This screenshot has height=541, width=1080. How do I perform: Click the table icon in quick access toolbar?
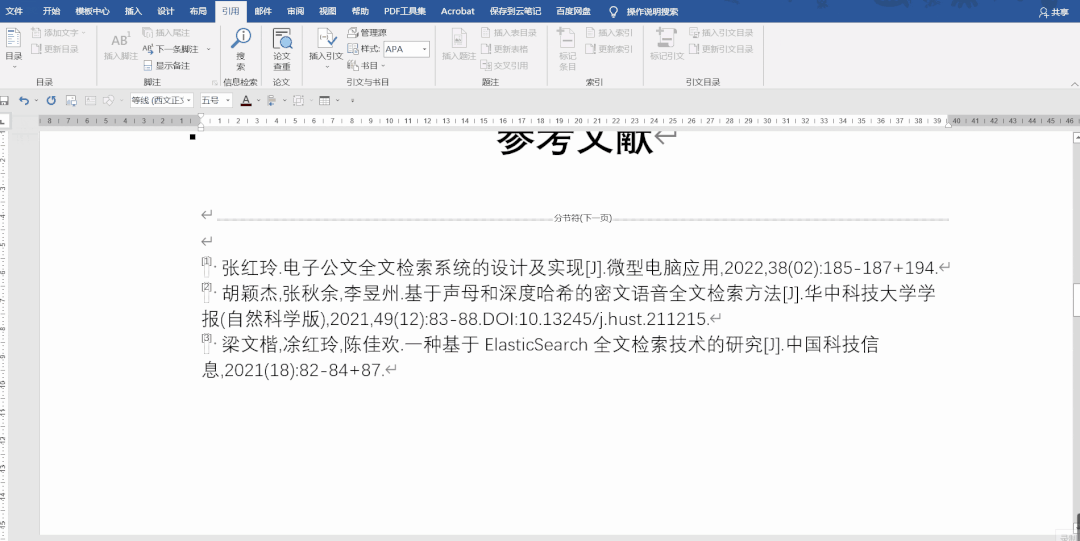(x=325, y=101)
